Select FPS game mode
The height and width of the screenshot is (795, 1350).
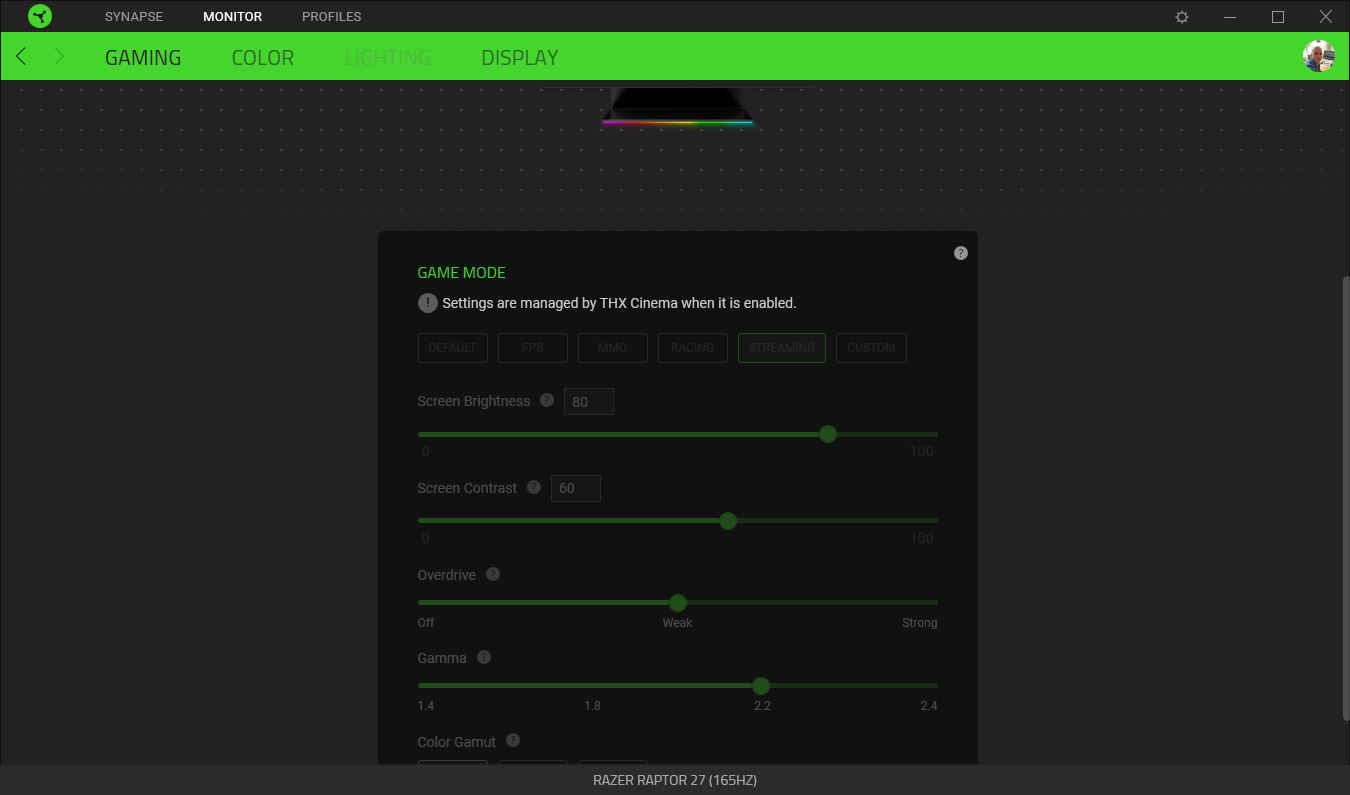pyautogui.click(x=533, y=348)
